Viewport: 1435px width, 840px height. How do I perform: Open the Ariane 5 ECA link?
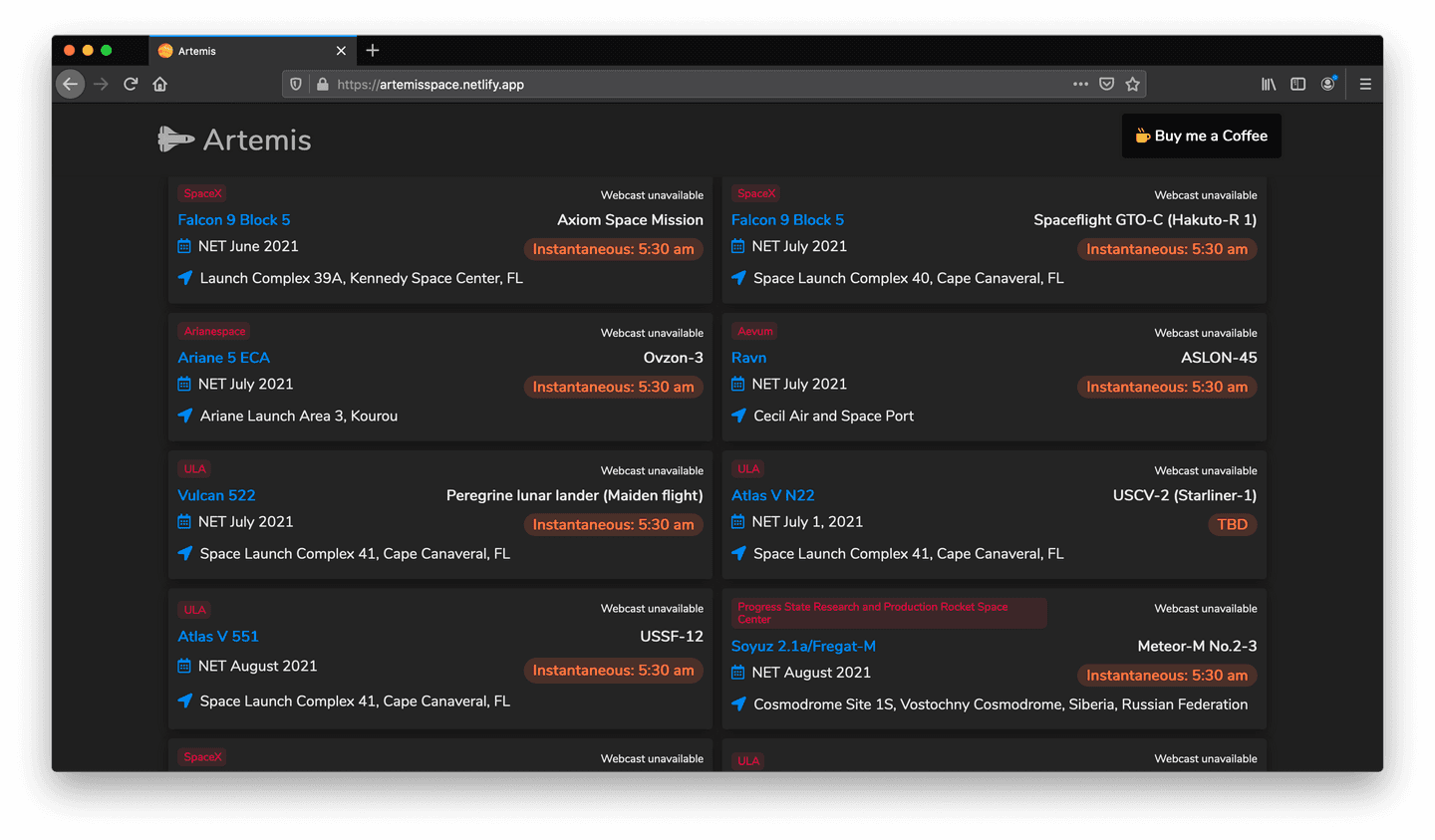(x=223, y=358)
